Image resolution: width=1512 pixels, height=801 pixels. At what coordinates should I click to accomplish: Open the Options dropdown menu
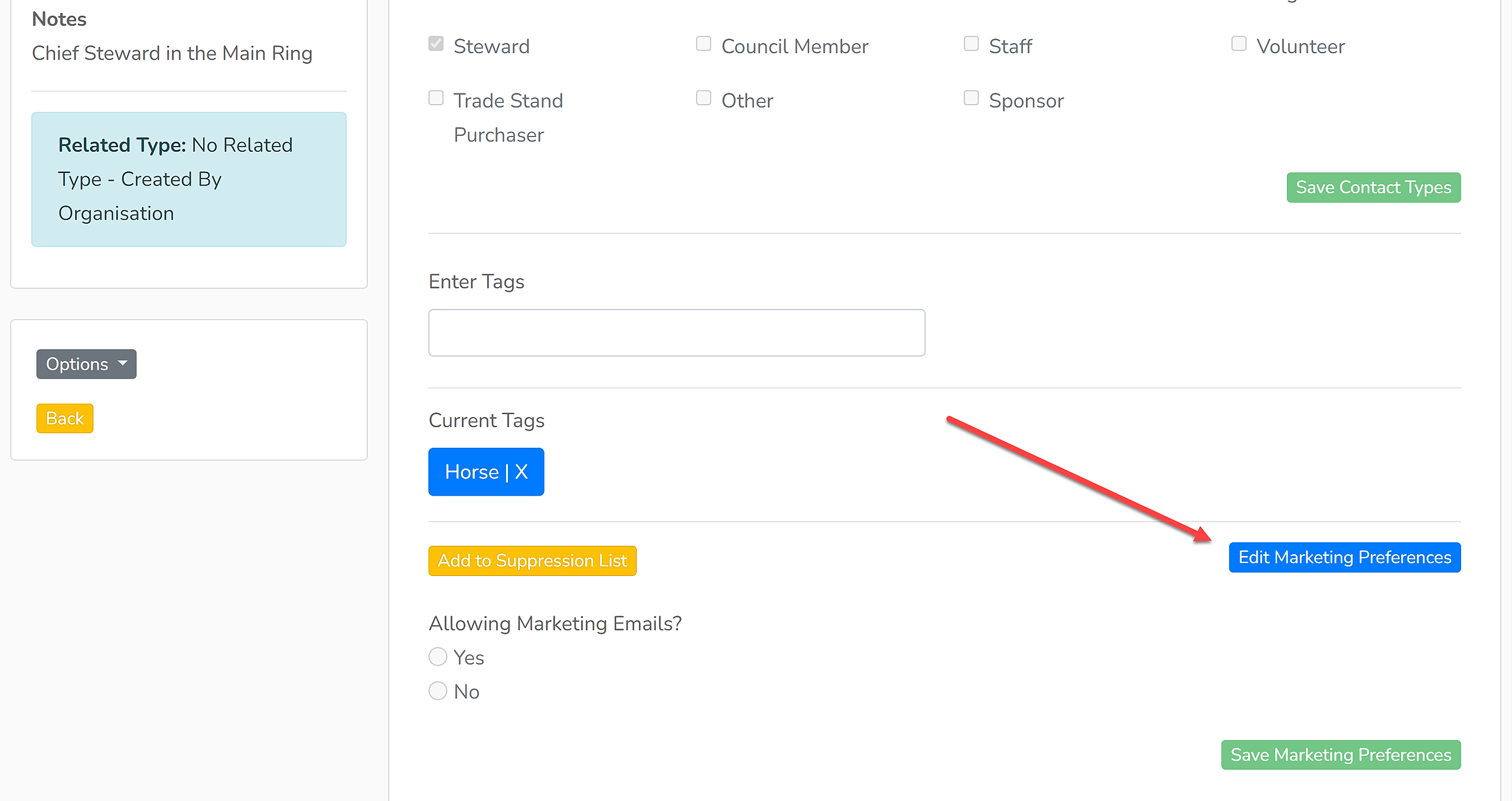[x=86, y=364]
